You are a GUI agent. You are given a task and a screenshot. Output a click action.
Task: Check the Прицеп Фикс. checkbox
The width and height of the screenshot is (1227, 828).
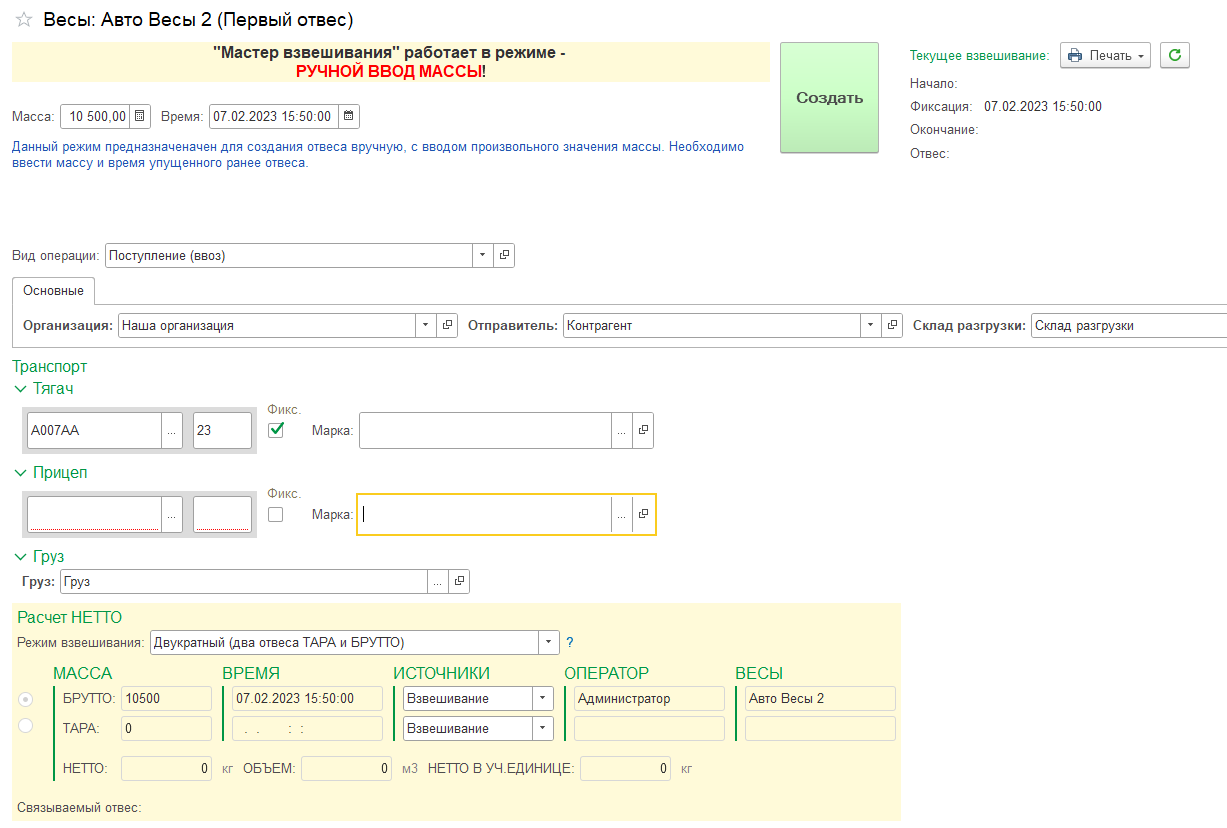276,514
